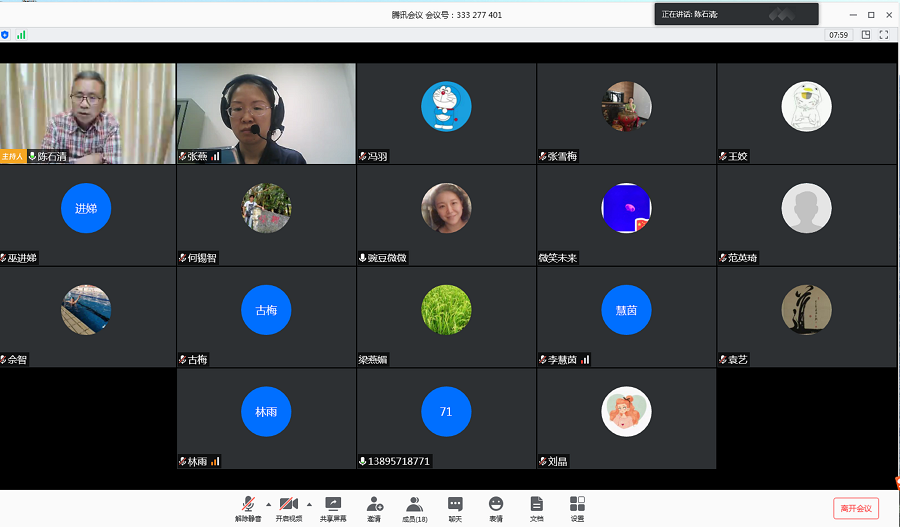Screen dimensions: 900x527
Task: Click the meeting timer 07:59
Action: click(x=838, y=35)
